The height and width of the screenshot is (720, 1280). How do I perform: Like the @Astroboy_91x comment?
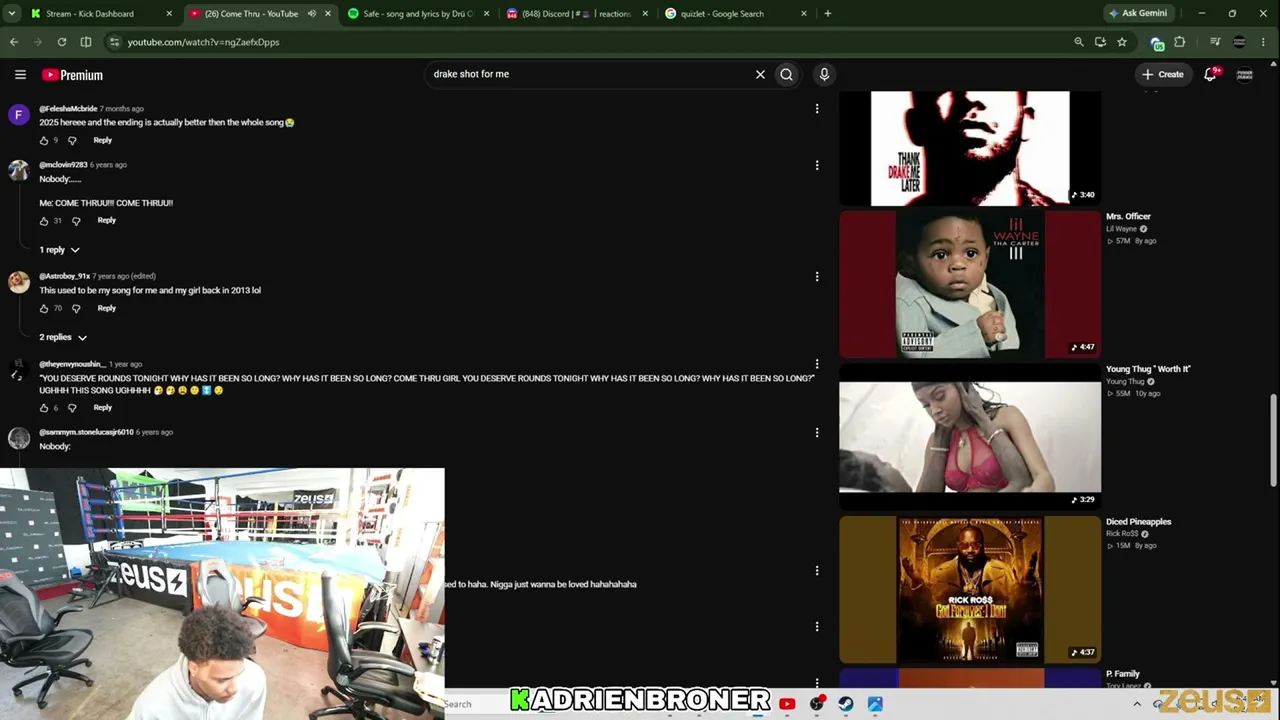[x=44, y=309]
